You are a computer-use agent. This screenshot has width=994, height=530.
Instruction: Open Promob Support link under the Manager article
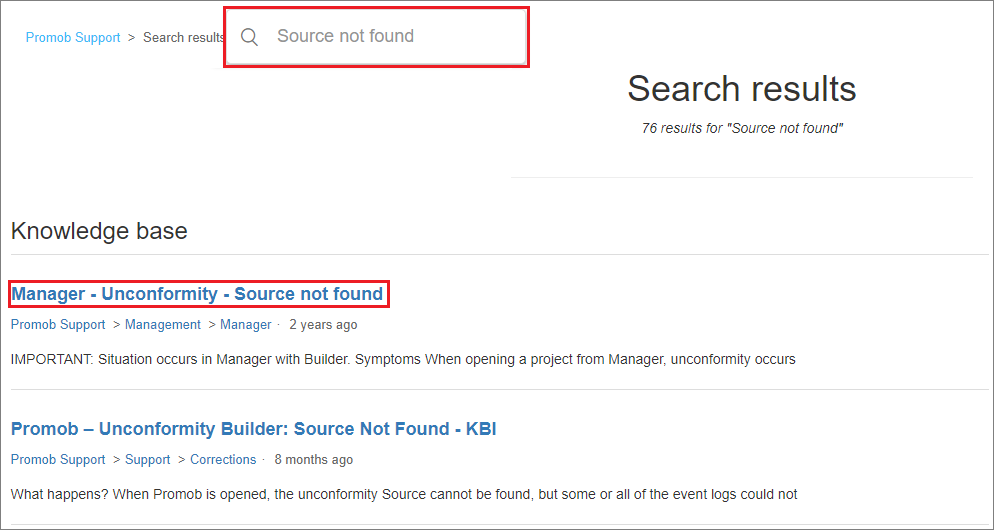(58, 325)
